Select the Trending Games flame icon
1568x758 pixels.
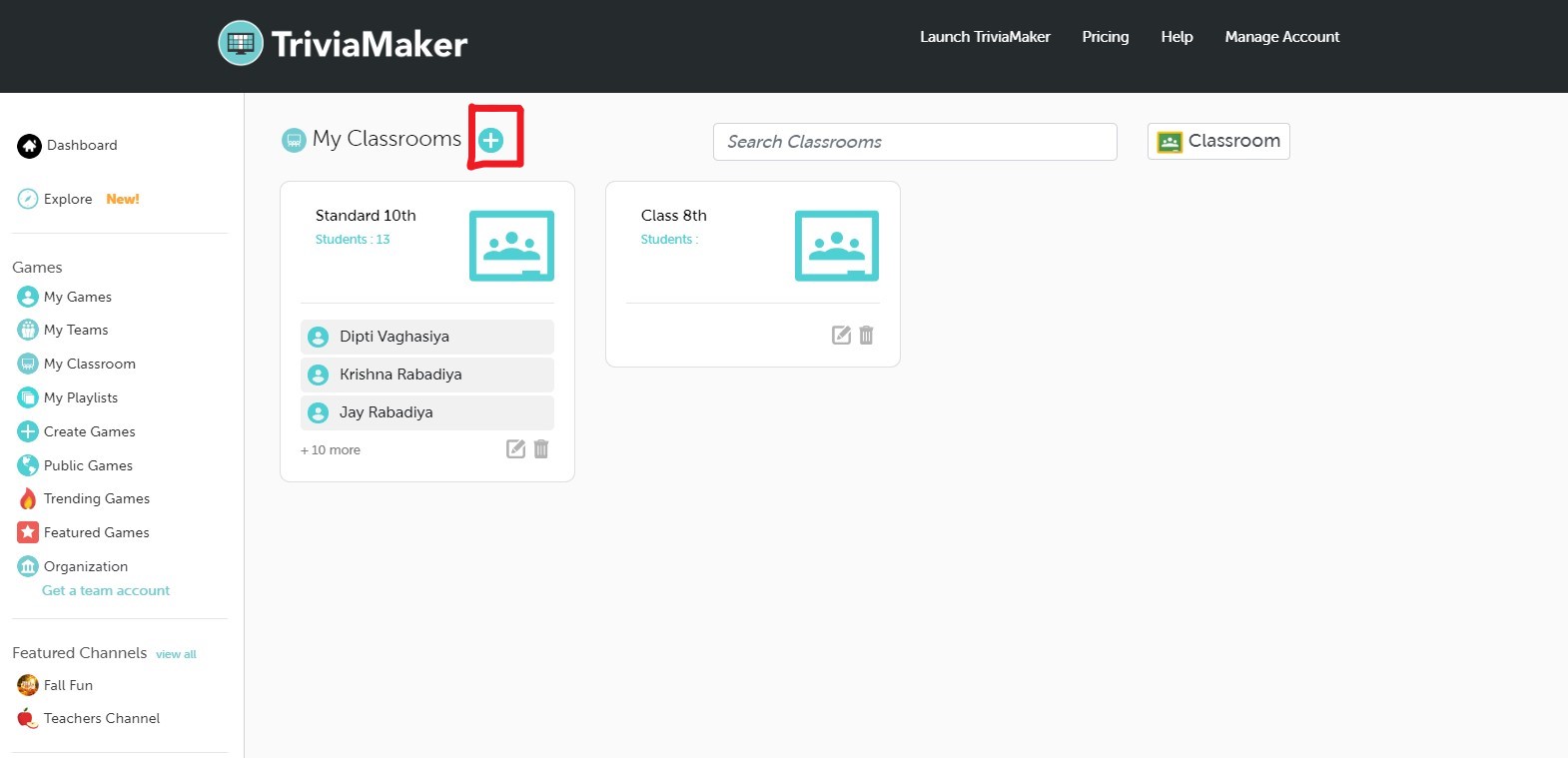tap(28, 499)
